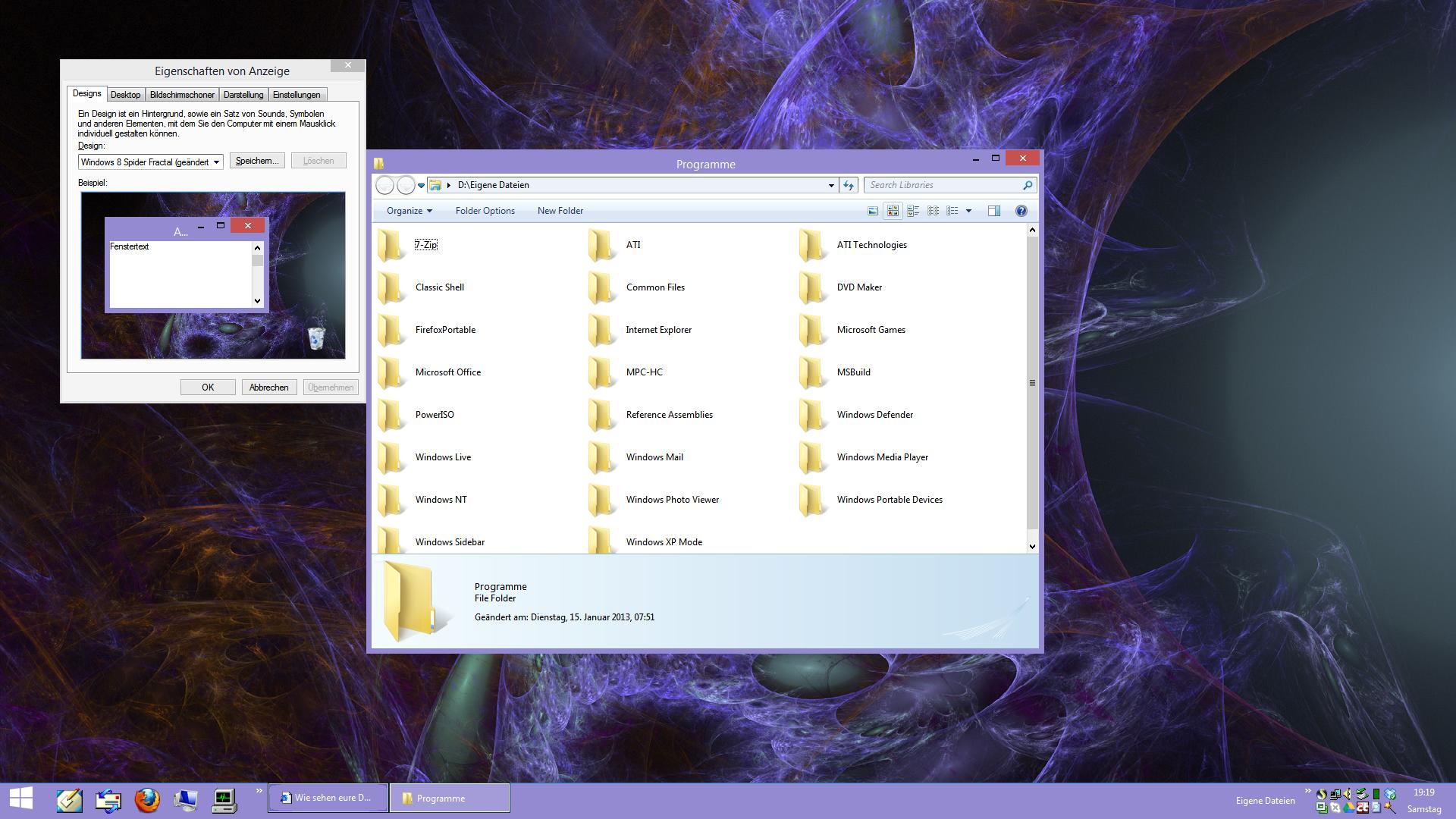Click the search magnifier icon
Viewport: 1456px width, 819px height.
tap(1027, 185)
